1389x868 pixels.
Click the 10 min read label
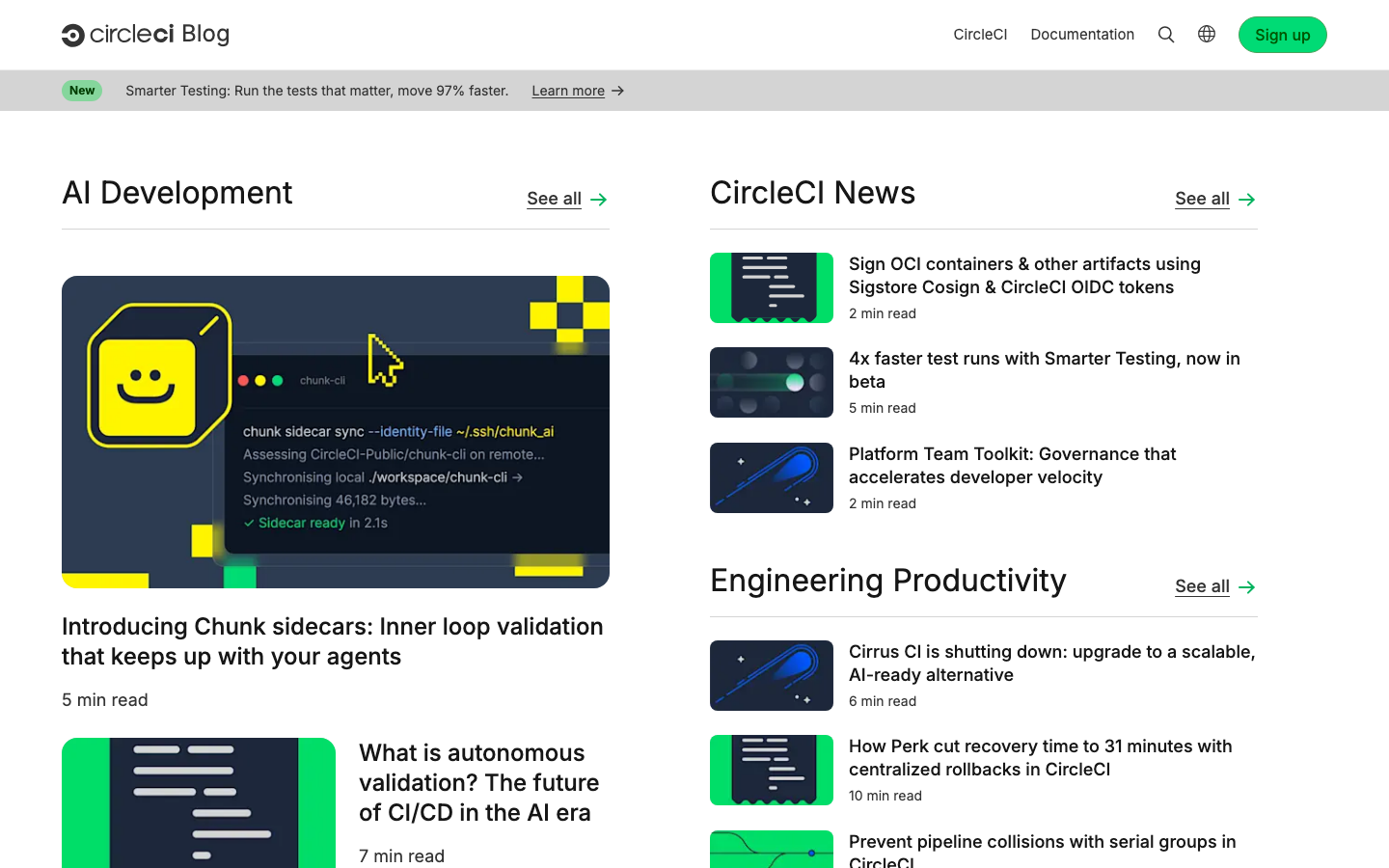[885, 796]
